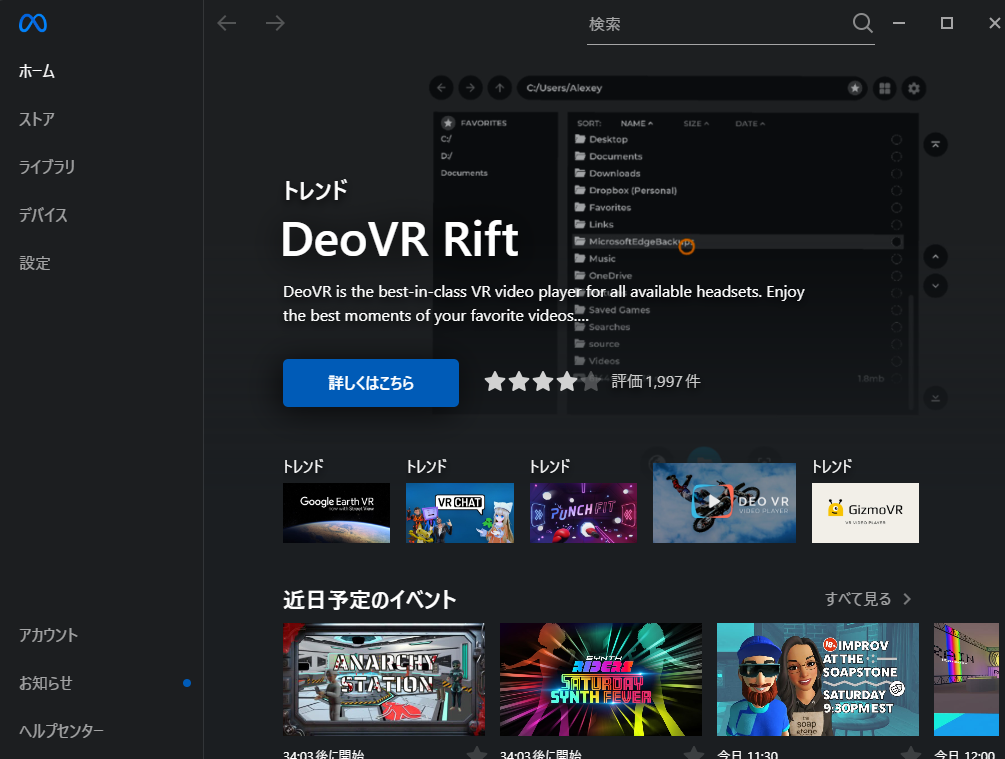Image resolution: width=1005 pixels, height=759 pixels.
Task: Click the grid view icon in DeoVR
Action: [x=885, y=88]
